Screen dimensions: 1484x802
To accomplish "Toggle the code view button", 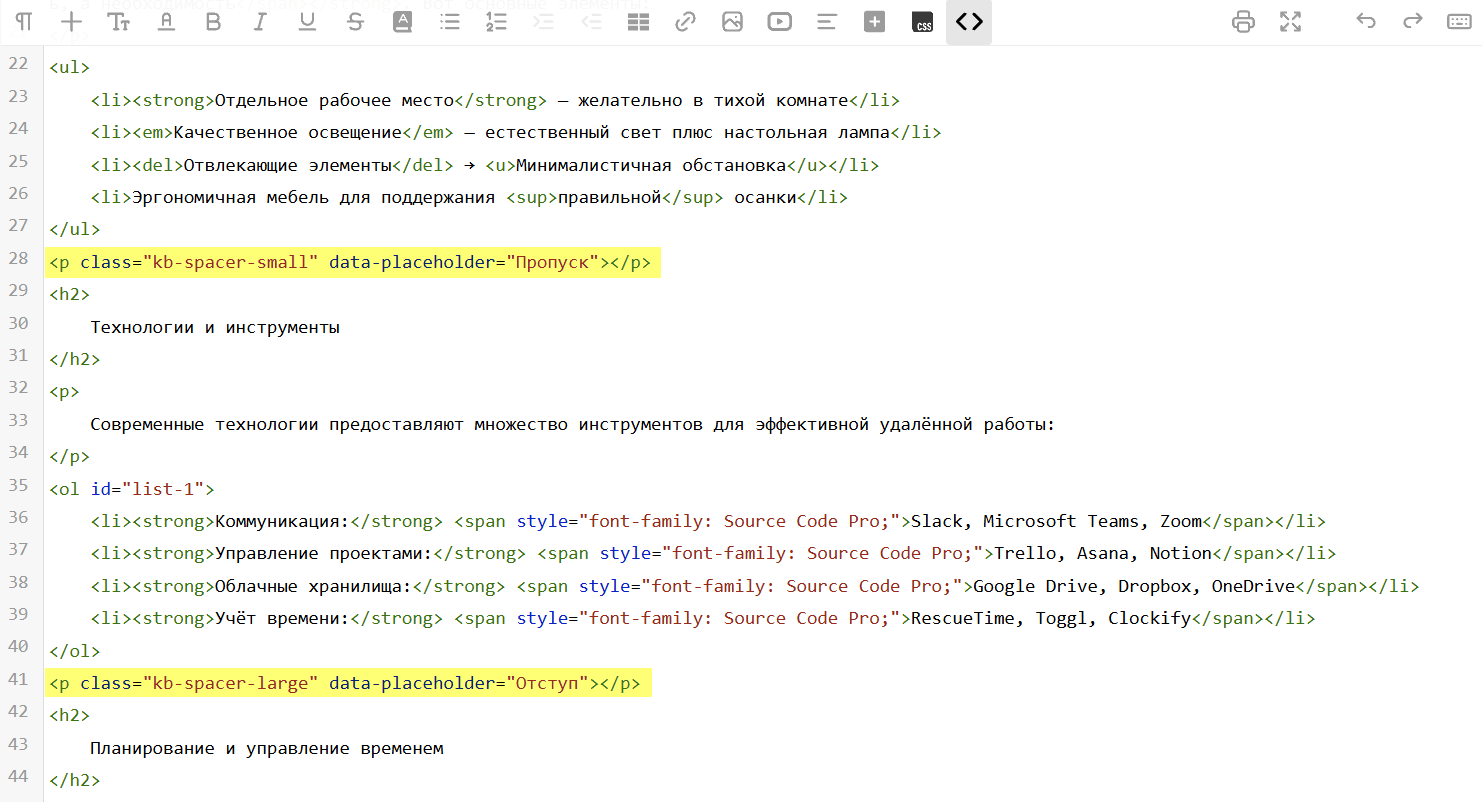I will (969, 22).
